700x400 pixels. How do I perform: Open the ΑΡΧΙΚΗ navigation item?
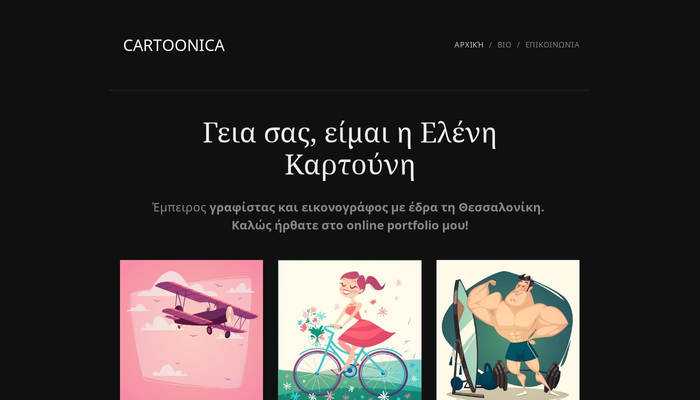click(469, 45)
